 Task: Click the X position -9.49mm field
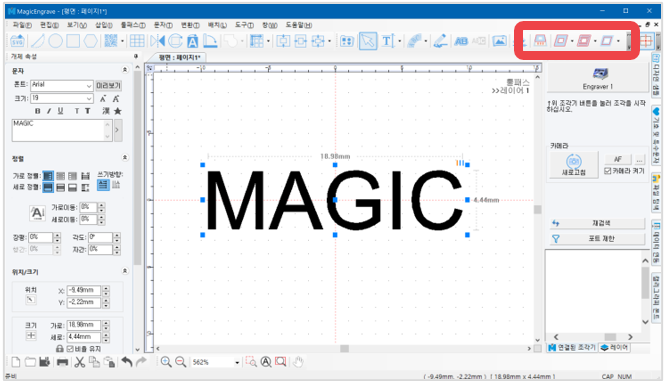pos(84,291)
